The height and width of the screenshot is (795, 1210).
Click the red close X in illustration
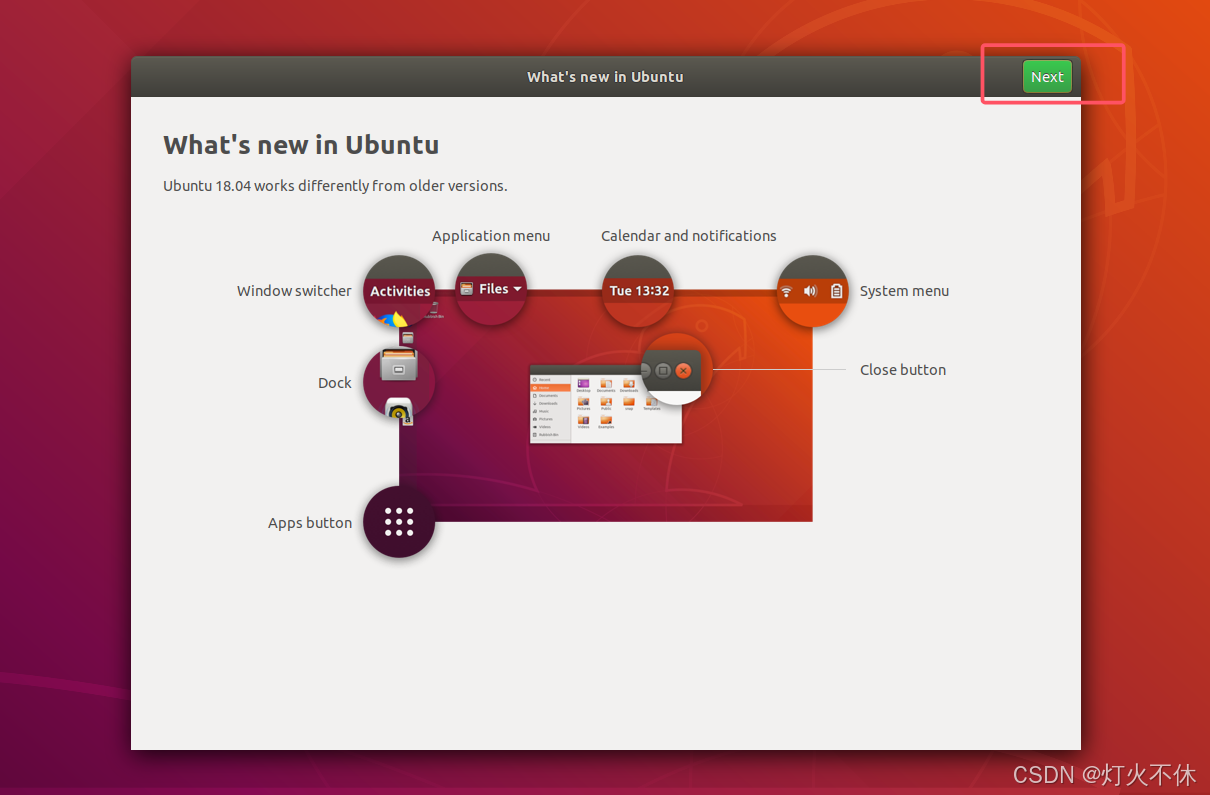tap(684, 370)
